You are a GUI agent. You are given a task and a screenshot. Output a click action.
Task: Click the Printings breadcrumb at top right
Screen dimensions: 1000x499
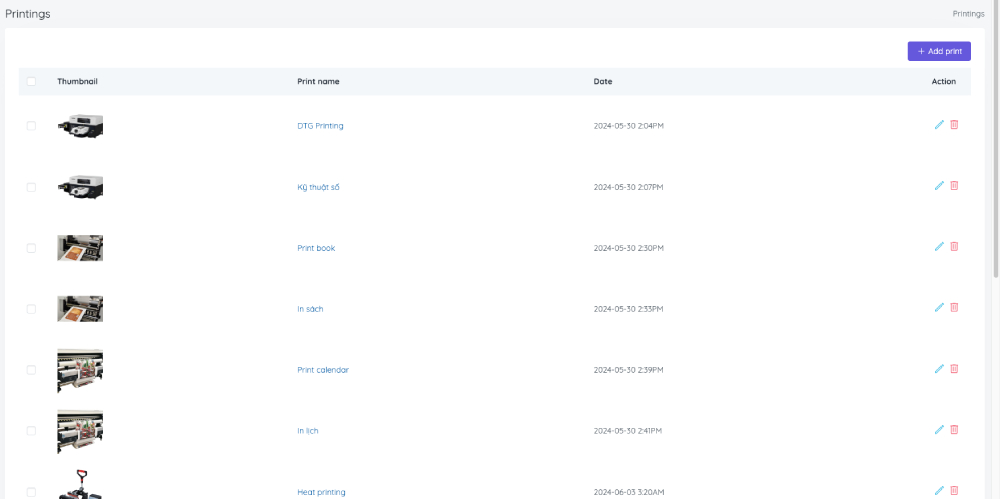tap(968, 13)
